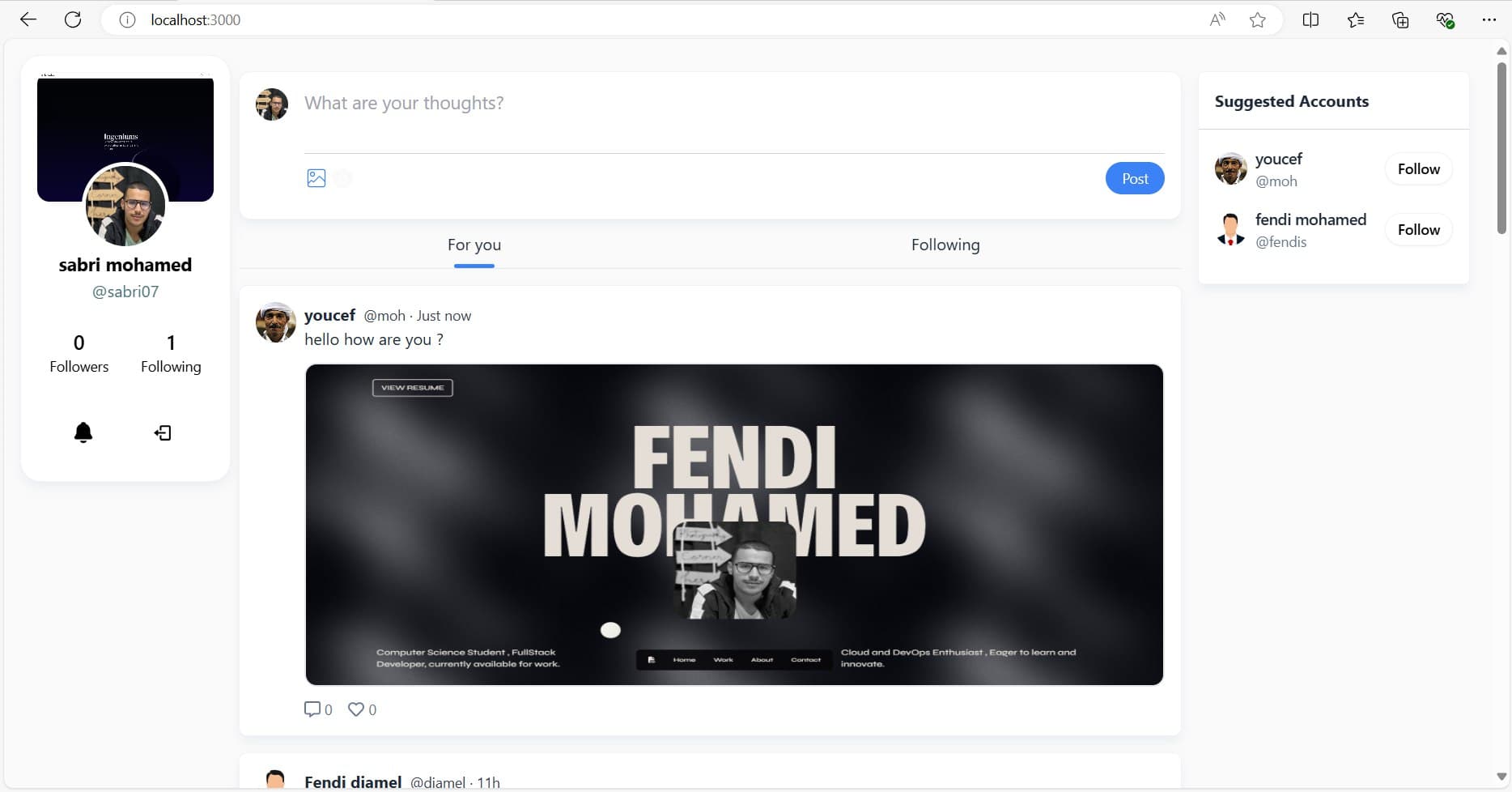The image size is (1512, 792).
Task: Go back with browser arrow
Action: pos(28,19)
